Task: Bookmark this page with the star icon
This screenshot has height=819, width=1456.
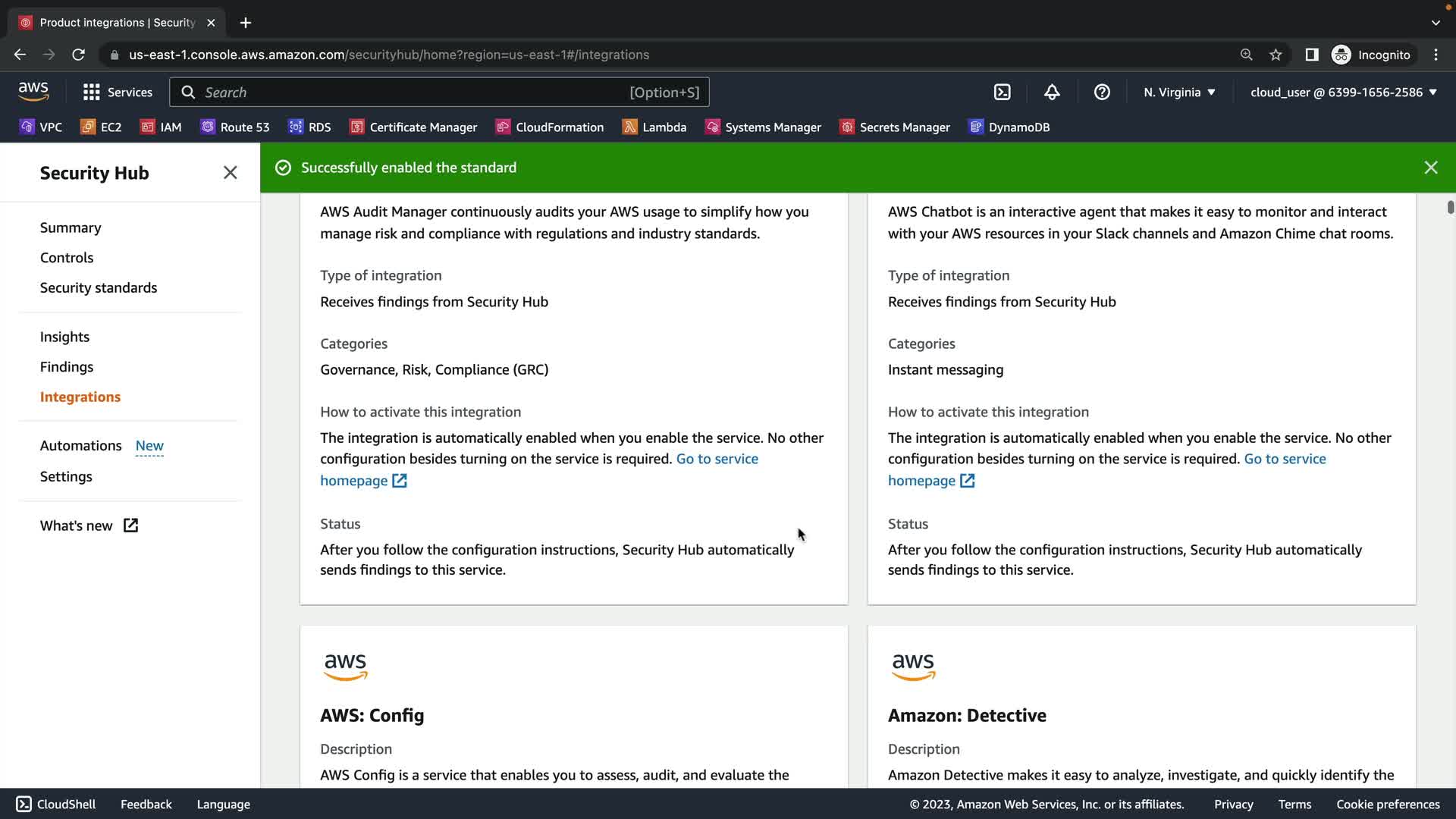Action: pos(1276,55)
